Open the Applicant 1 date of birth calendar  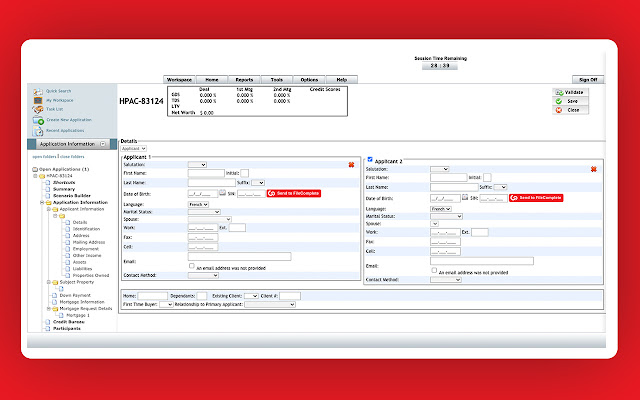coord(222,192)
